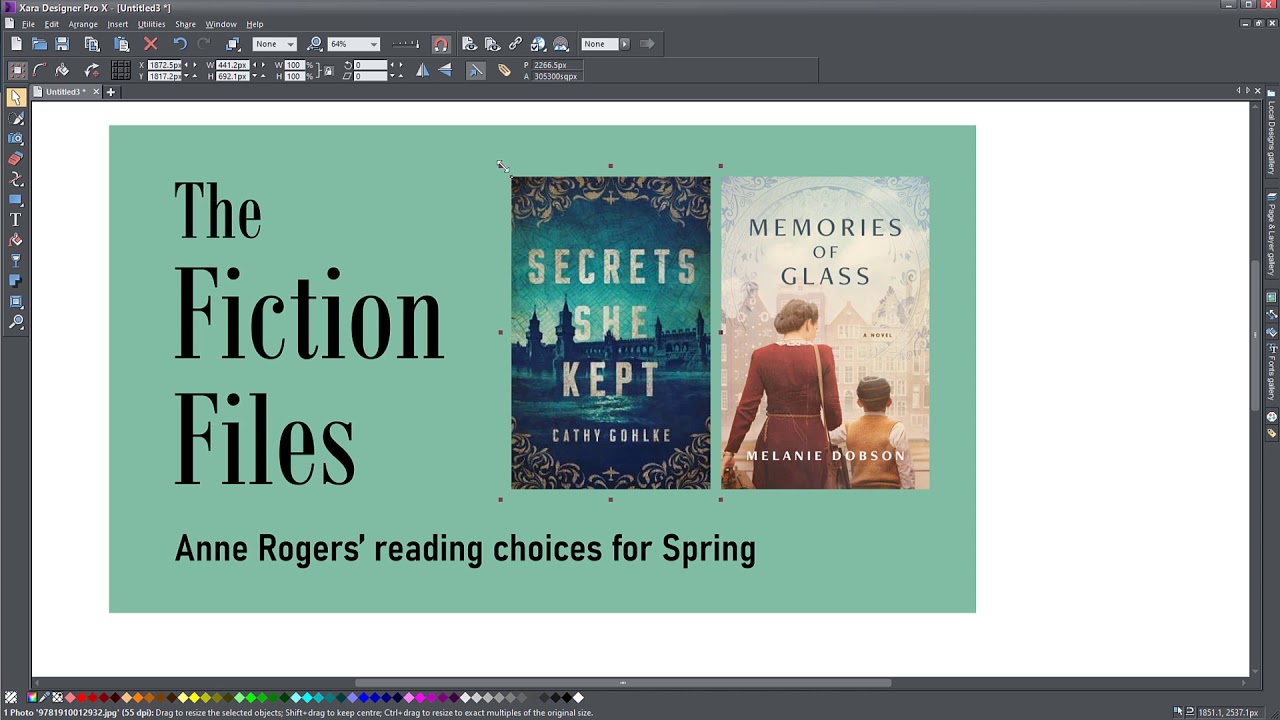Open the Edit menu

(x=51, y=24)
